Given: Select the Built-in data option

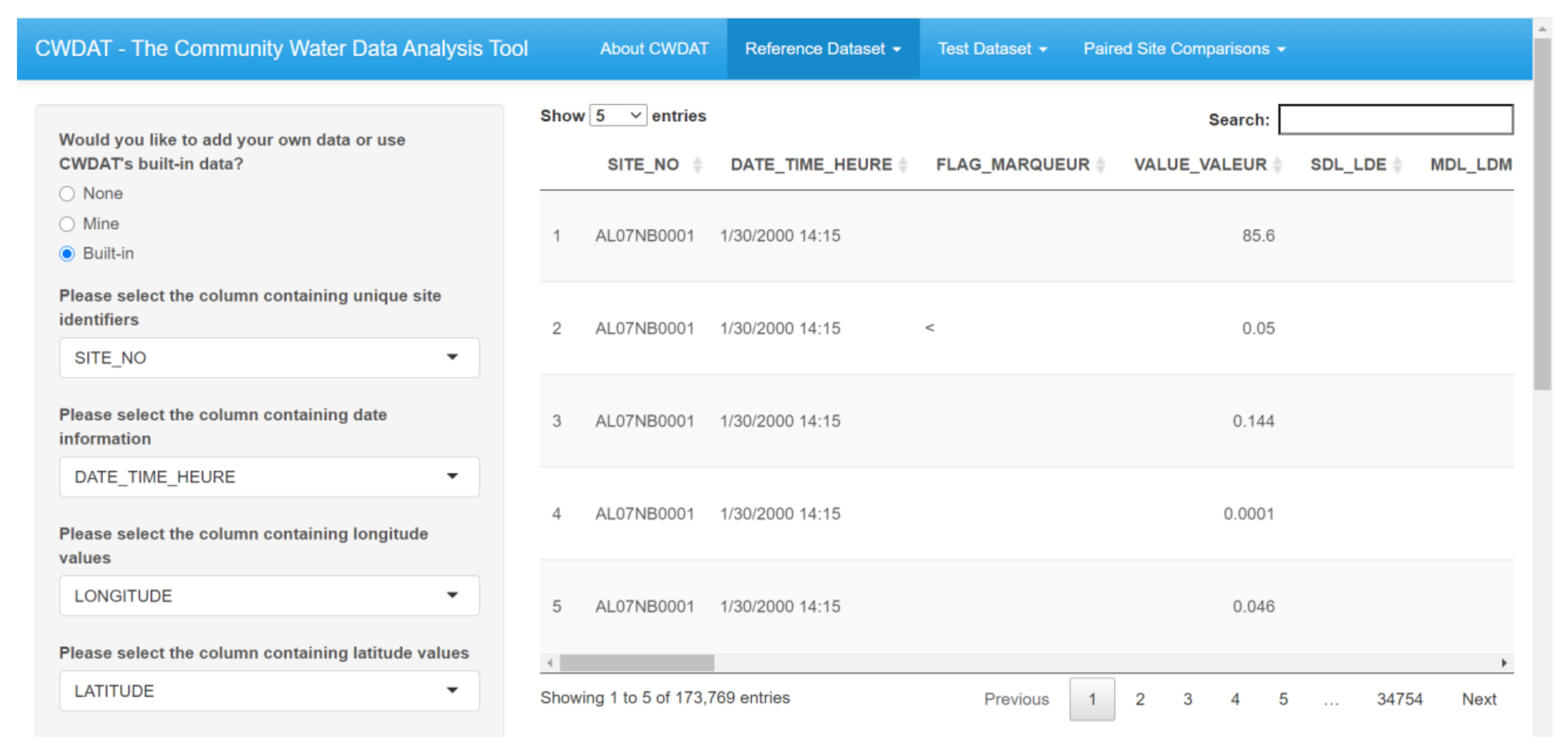Looking at the screenshot, I should [x=67, y=254].
